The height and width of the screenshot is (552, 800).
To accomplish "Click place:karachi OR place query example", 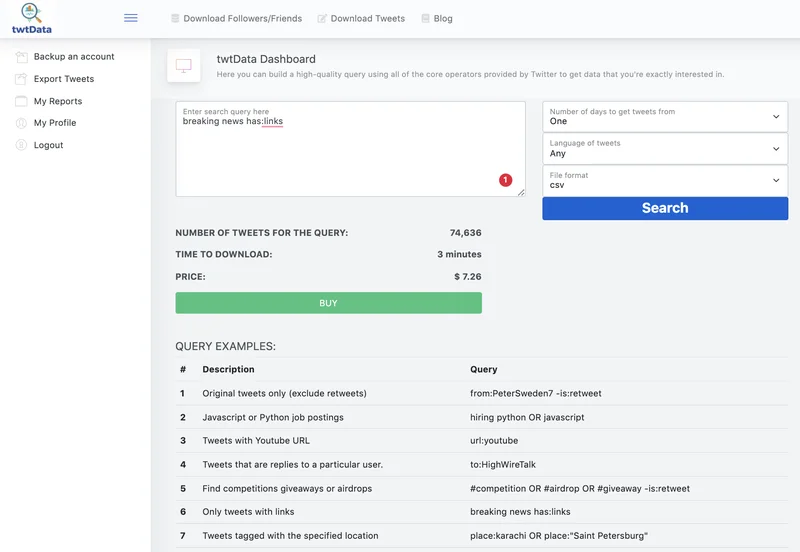I will (x=559, y=536).
